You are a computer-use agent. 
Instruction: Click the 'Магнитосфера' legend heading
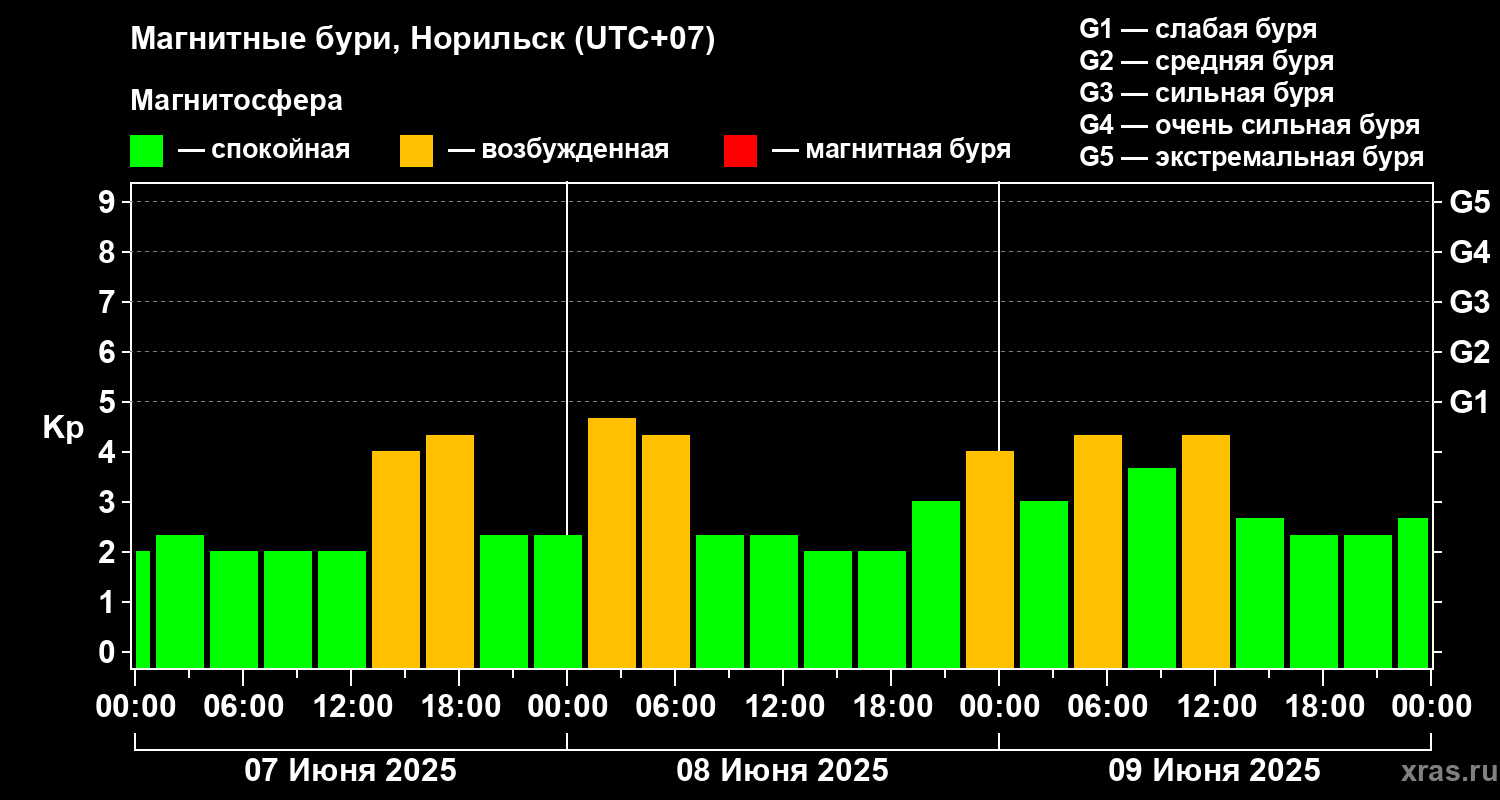click(x=236, y=101)
